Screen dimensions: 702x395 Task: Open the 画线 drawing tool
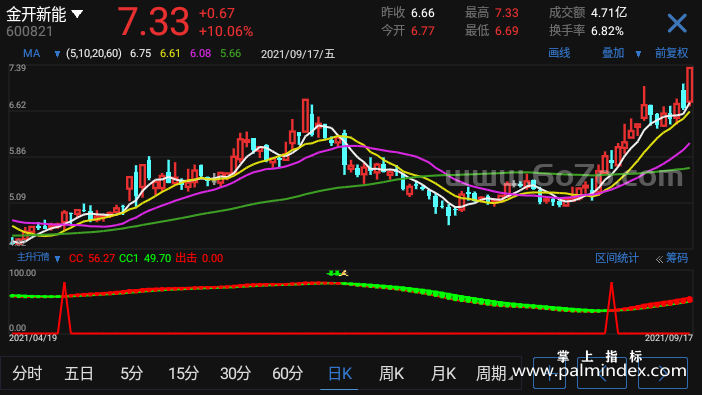(x=559, y=53)
